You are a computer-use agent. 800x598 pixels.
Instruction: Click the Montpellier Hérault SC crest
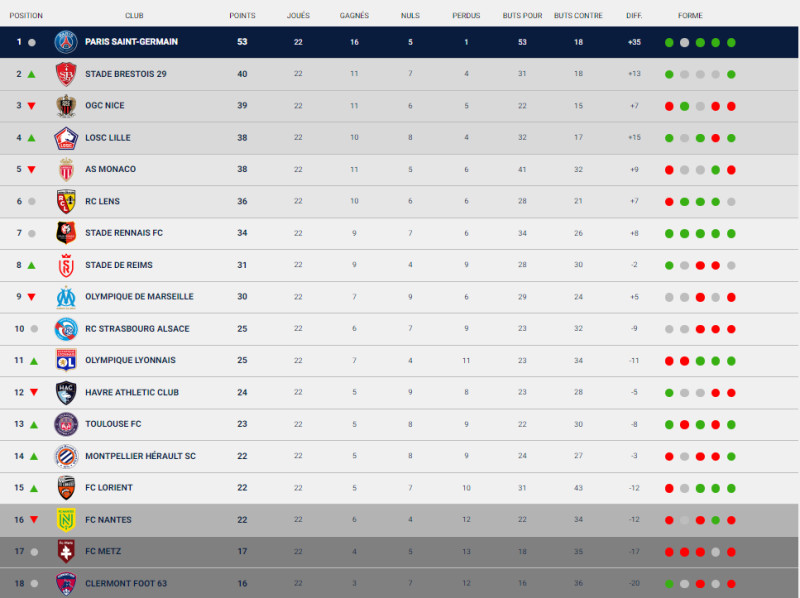(66, 456)
